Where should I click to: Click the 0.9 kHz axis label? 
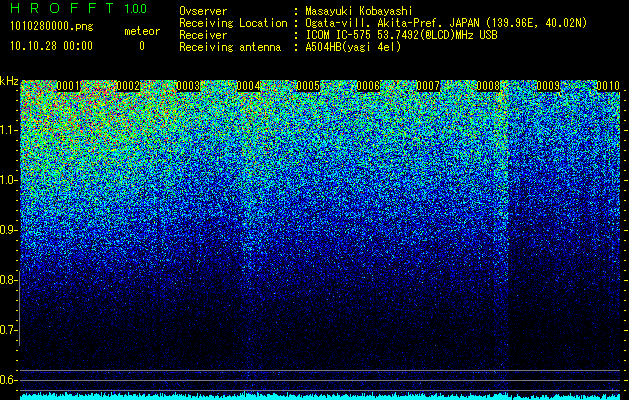click(x=9, y=230)
